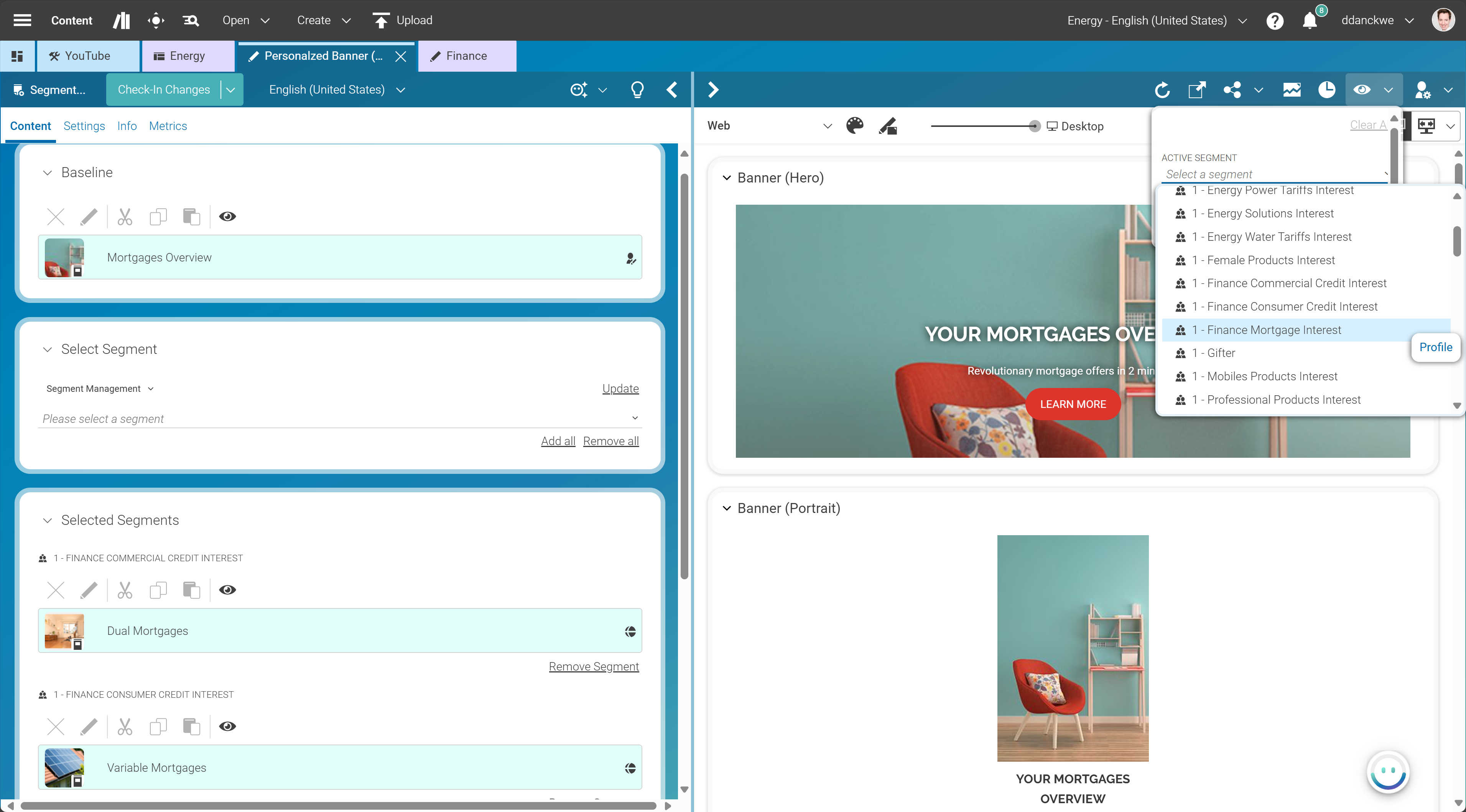Open the color palette theme icon
Image resolution: width=1466 pixels, height=812 pixels.
(x=854, y=126)
